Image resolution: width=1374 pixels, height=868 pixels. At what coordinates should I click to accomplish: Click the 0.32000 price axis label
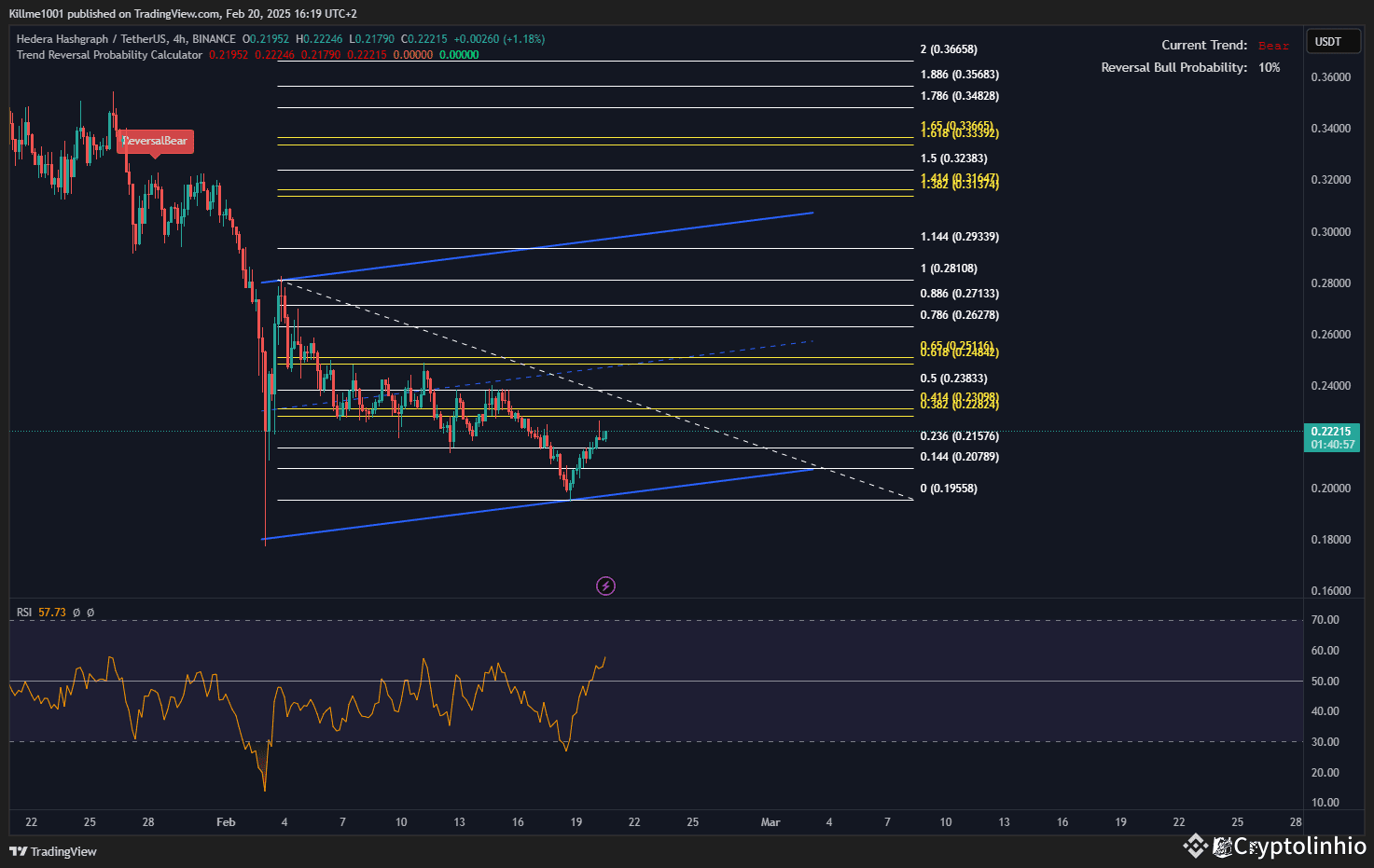click(1331, 180)
